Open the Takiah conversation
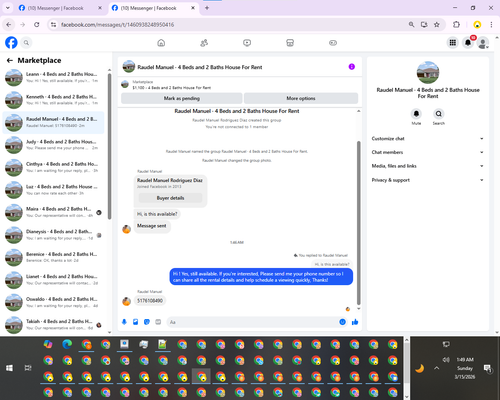The image size is (500, 400). pos(53,324)
